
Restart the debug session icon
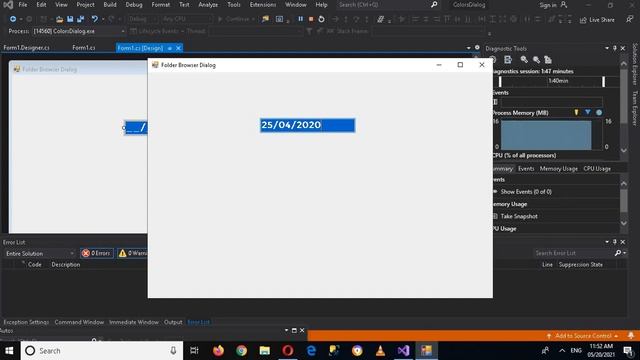coord(321,19)
